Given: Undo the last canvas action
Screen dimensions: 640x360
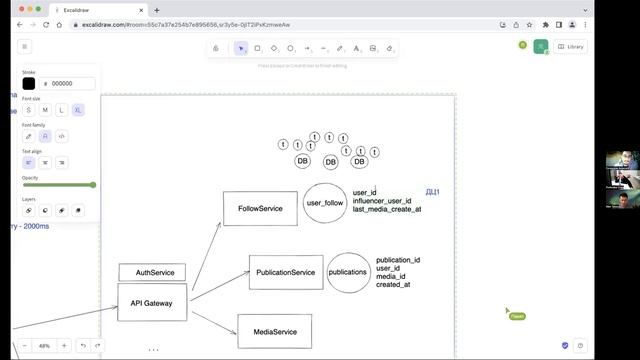Looking at the screenshot, I should tap(83, 346).
